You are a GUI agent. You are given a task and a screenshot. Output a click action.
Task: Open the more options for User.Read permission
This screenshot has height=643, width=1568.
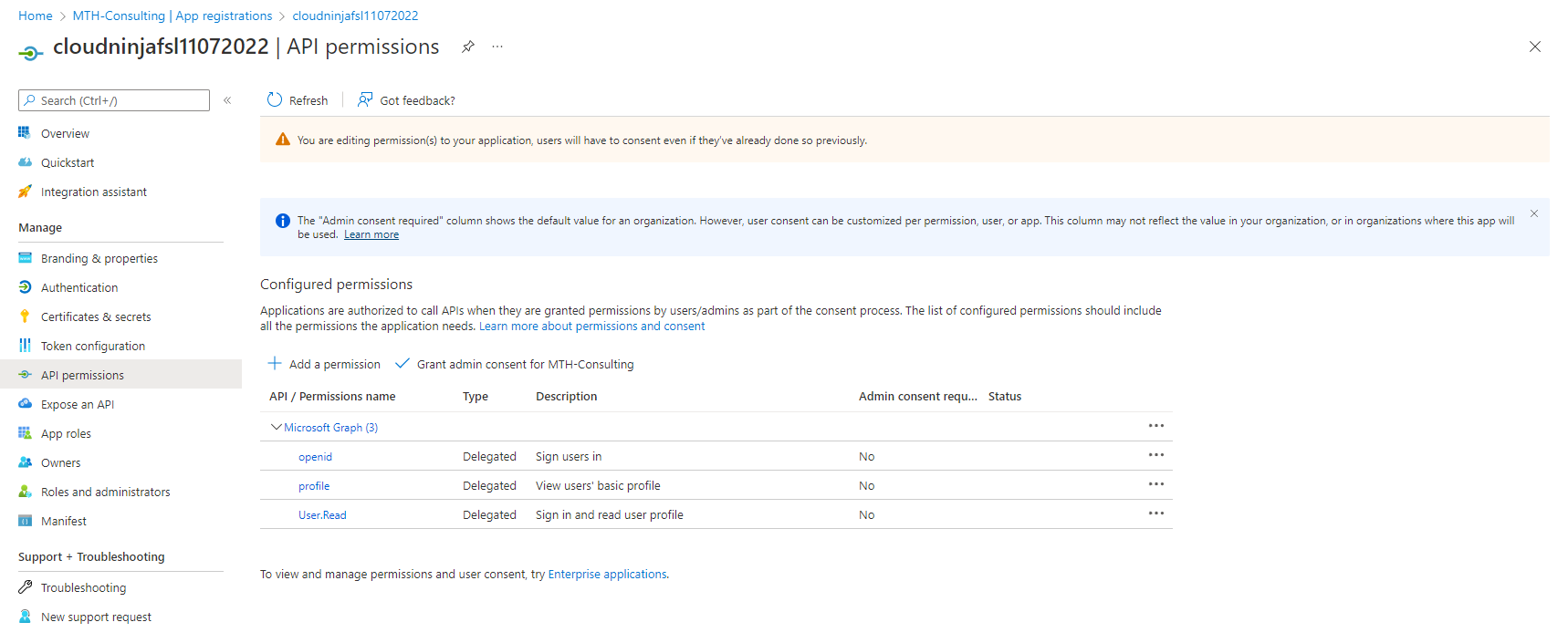1156,513
